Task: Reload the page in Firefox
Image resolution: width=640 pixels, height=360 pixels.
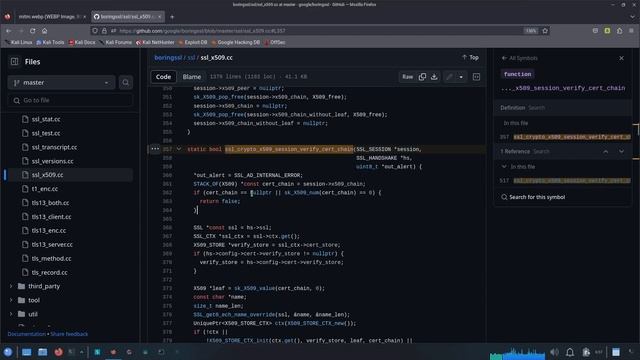Action: (33, 31)
